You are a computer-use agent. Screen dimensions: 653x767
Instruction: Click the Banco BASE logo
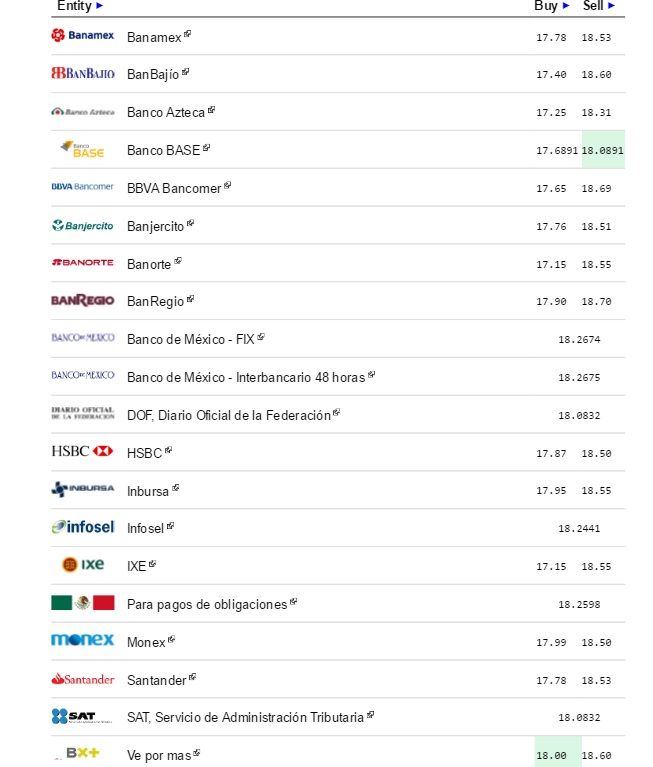(x=82, y=149)
